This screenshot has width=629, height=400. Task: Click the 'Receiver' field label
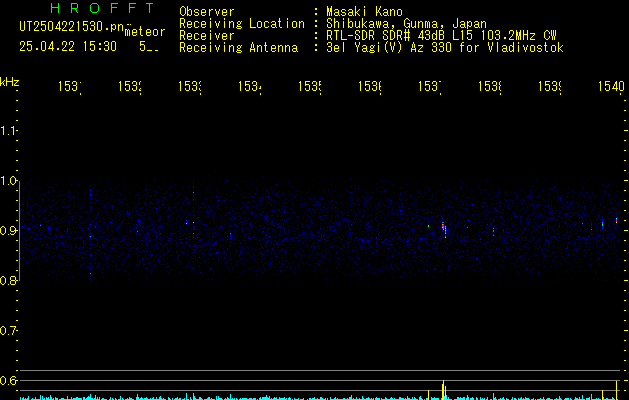pos(207,36)
